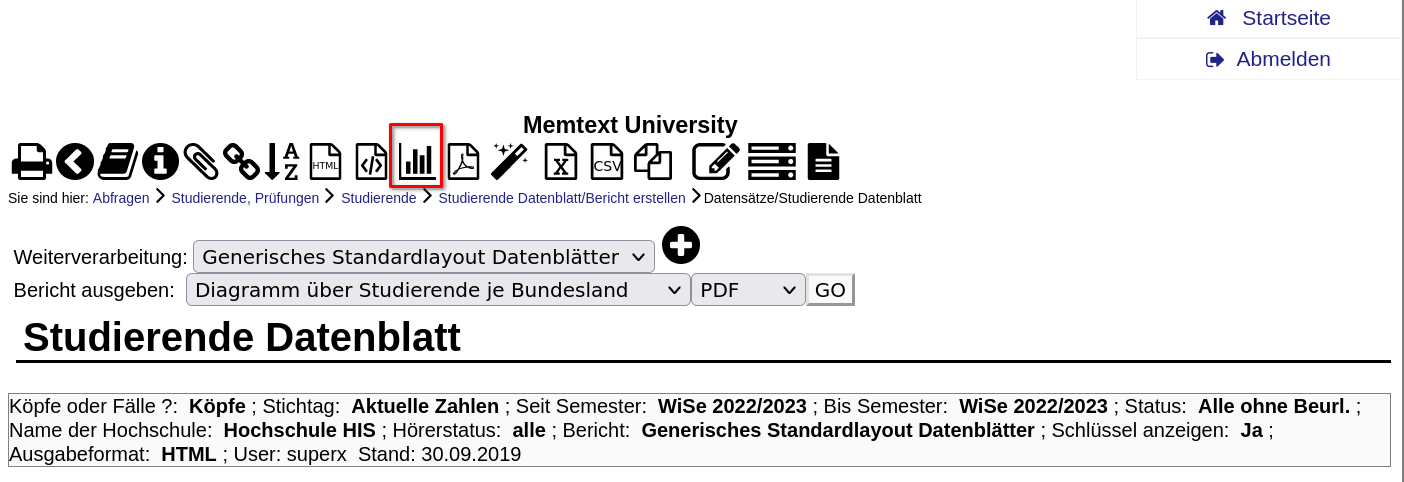Download the CSV file icon

pyautogui.click(x=607, y=161)
